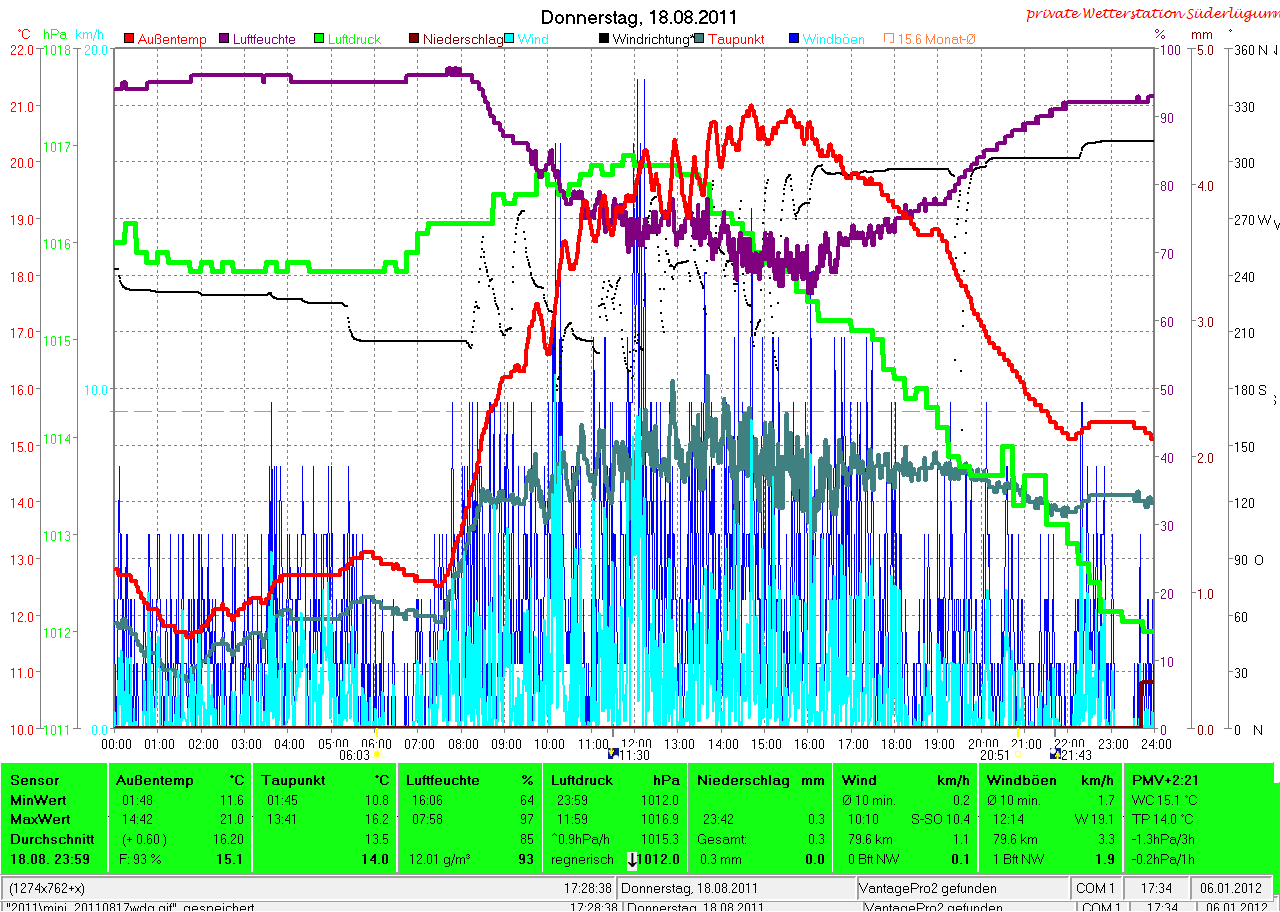Click the teal Taupunkt legend square
1280x912 pixels.
(x=699, y=39)
